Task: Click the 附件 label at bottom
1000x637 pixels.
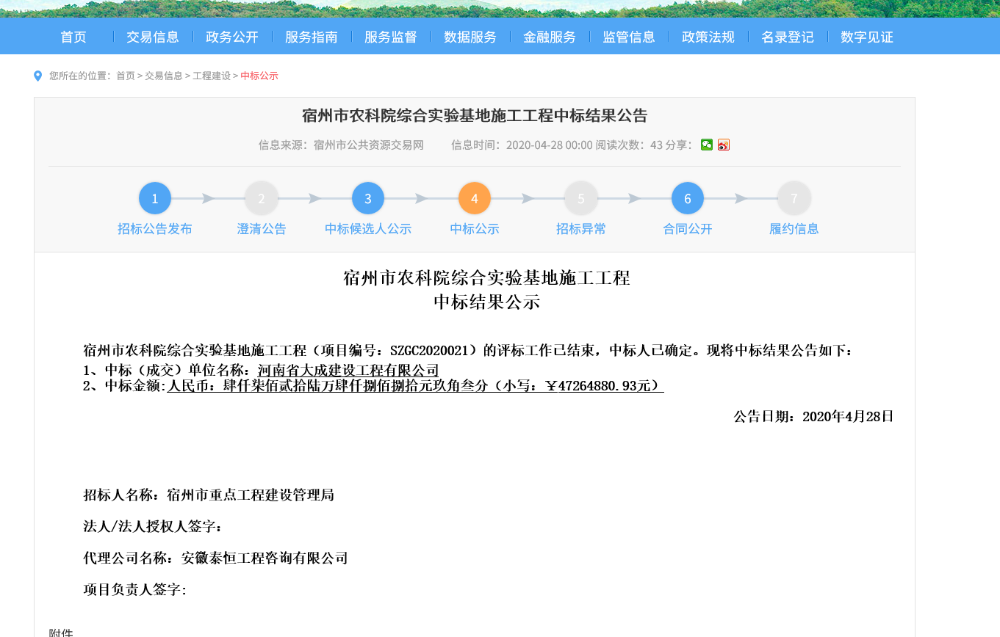Action: [61, 633]
